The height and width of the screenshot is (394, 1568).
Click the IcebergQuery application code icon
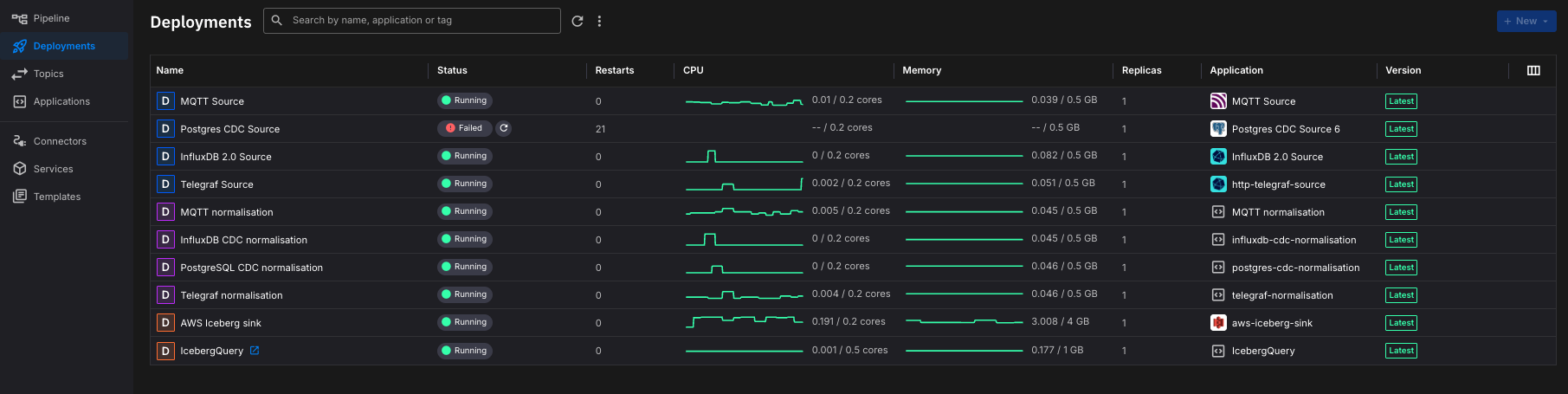(x=1218, y=351)
